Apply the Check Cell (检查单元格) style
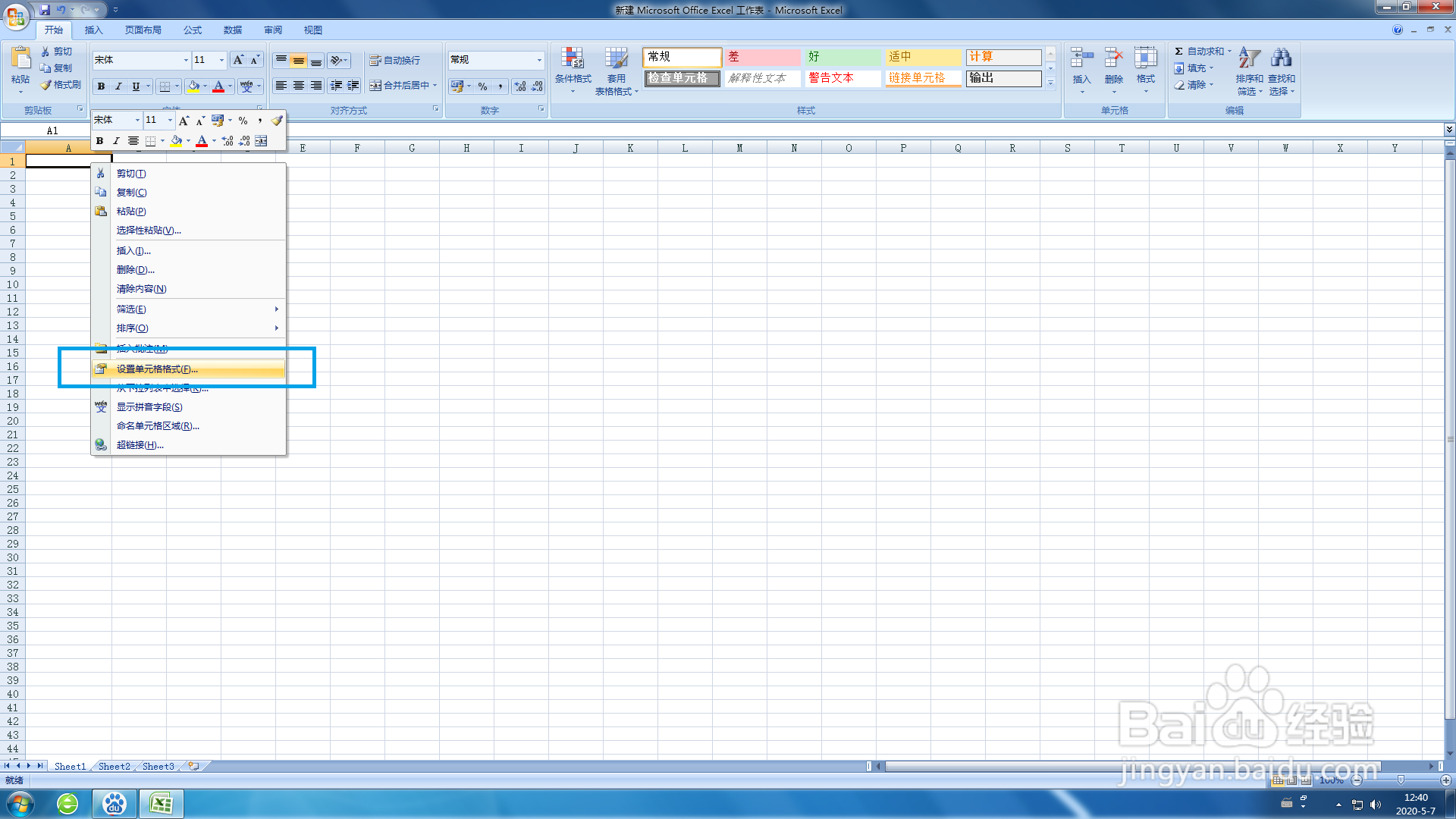Viewport: 1456px width, 819px height. click(682, 77)
